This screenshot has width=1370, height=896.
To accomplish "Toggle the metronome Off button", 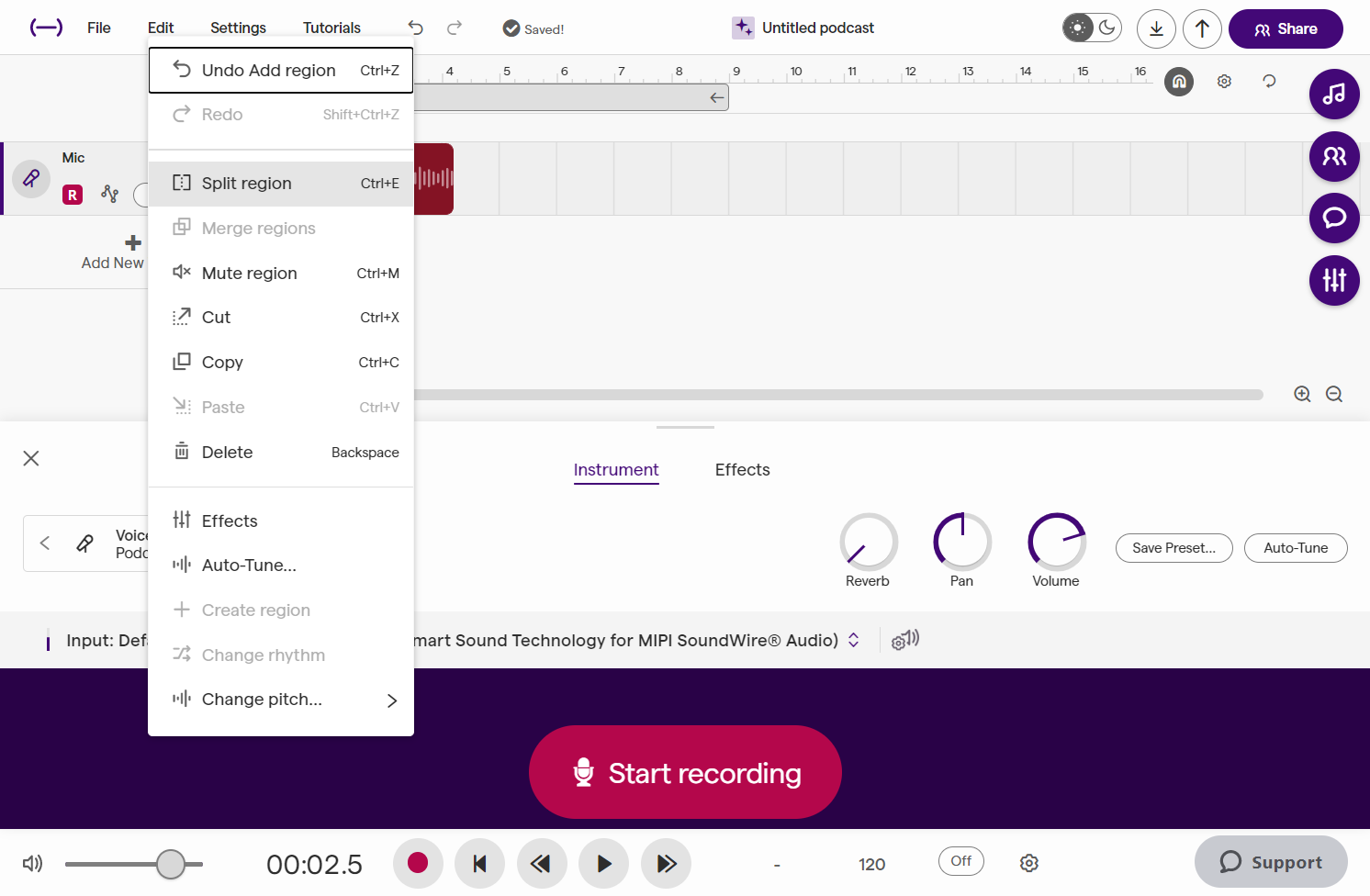I will coord(961,861).
